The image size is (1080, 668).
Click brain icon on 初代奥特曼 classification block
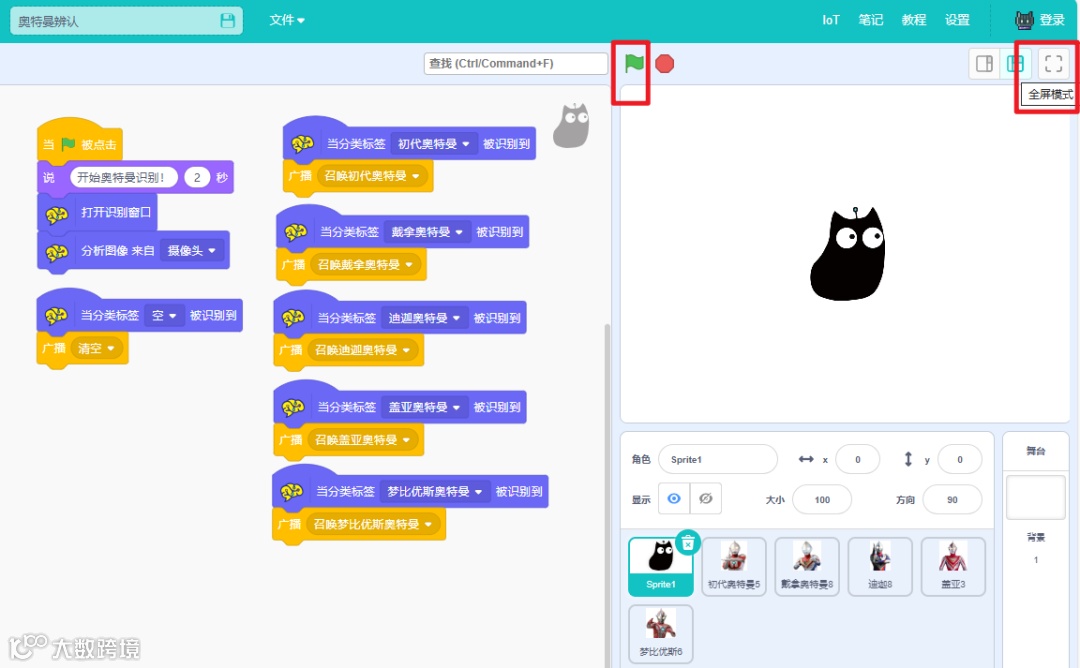coord(302,144)
